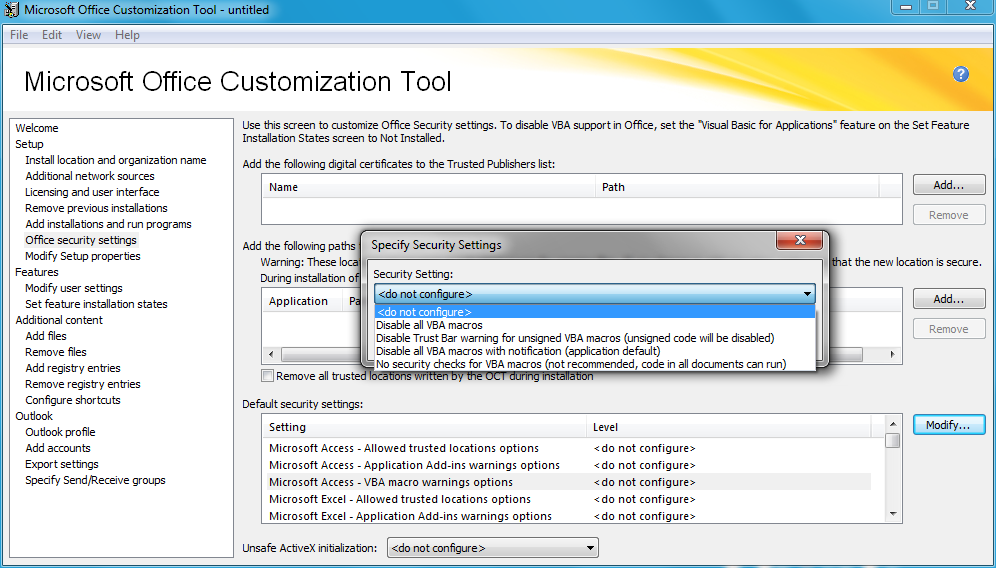Click the security settings list scrollbar down arrow
The width and height of the screenshot is (996, 568).
click(893, 514)
